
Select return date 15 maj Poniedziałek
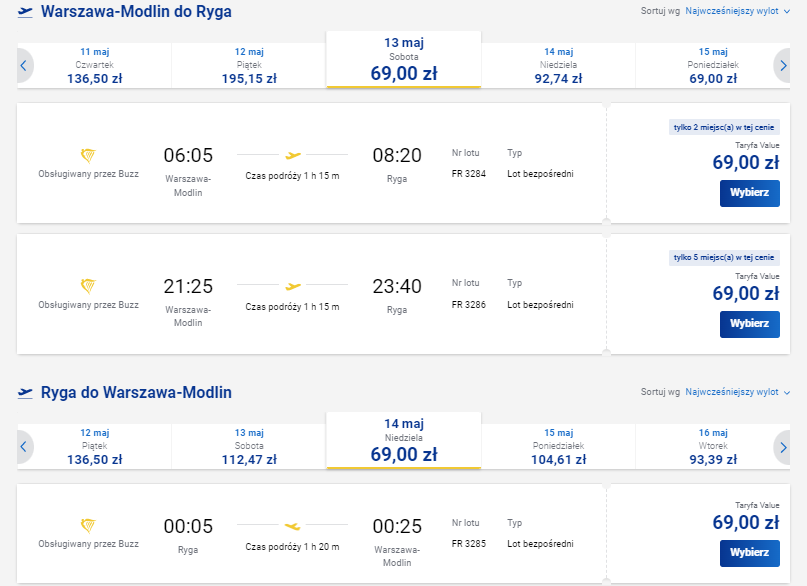point(558,447)
